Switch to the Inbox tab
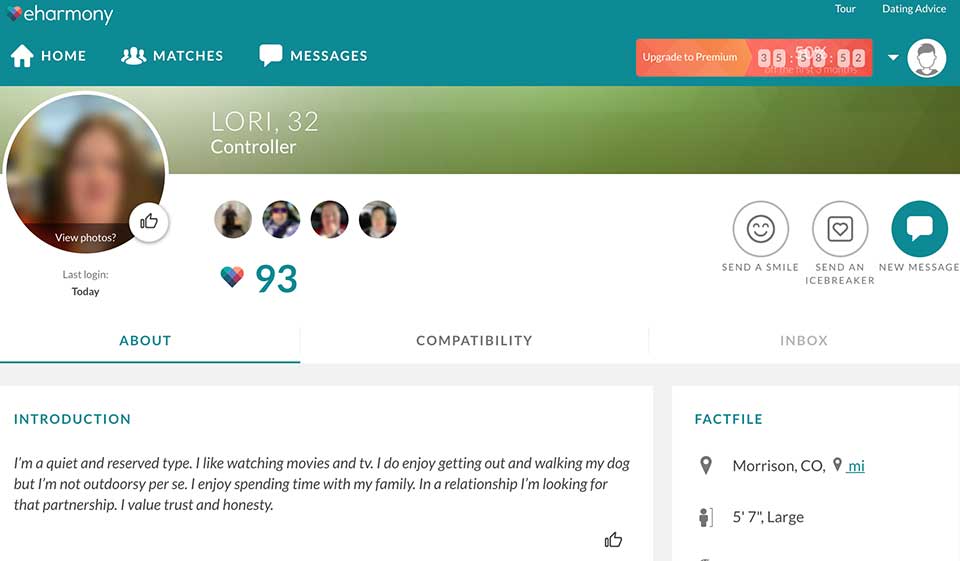This screenshot has width=960, height=561. [804, 341]
